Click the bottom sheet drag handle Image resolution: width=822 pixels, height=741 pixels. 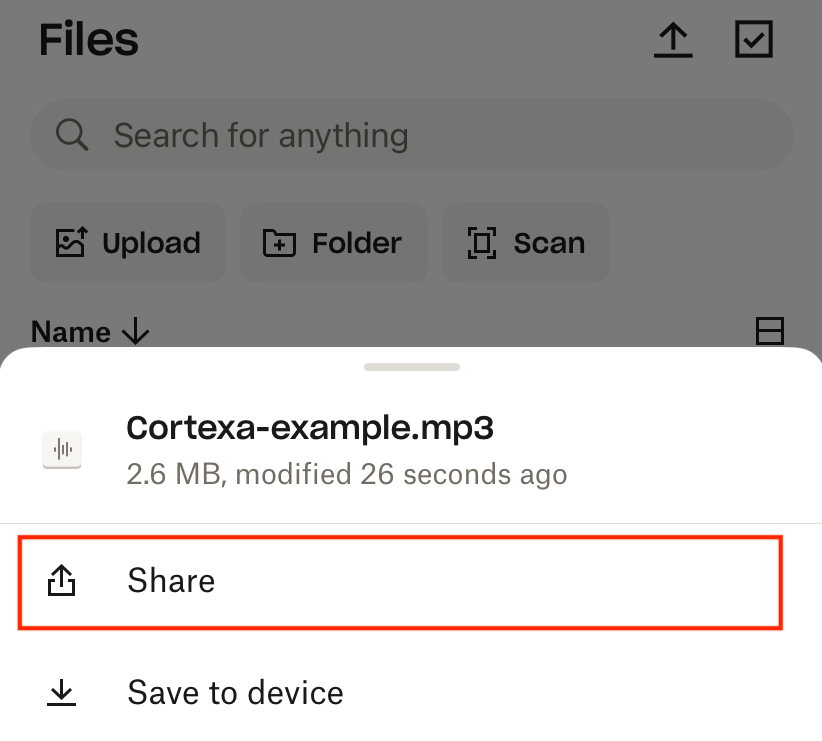(x=411, y=367)
